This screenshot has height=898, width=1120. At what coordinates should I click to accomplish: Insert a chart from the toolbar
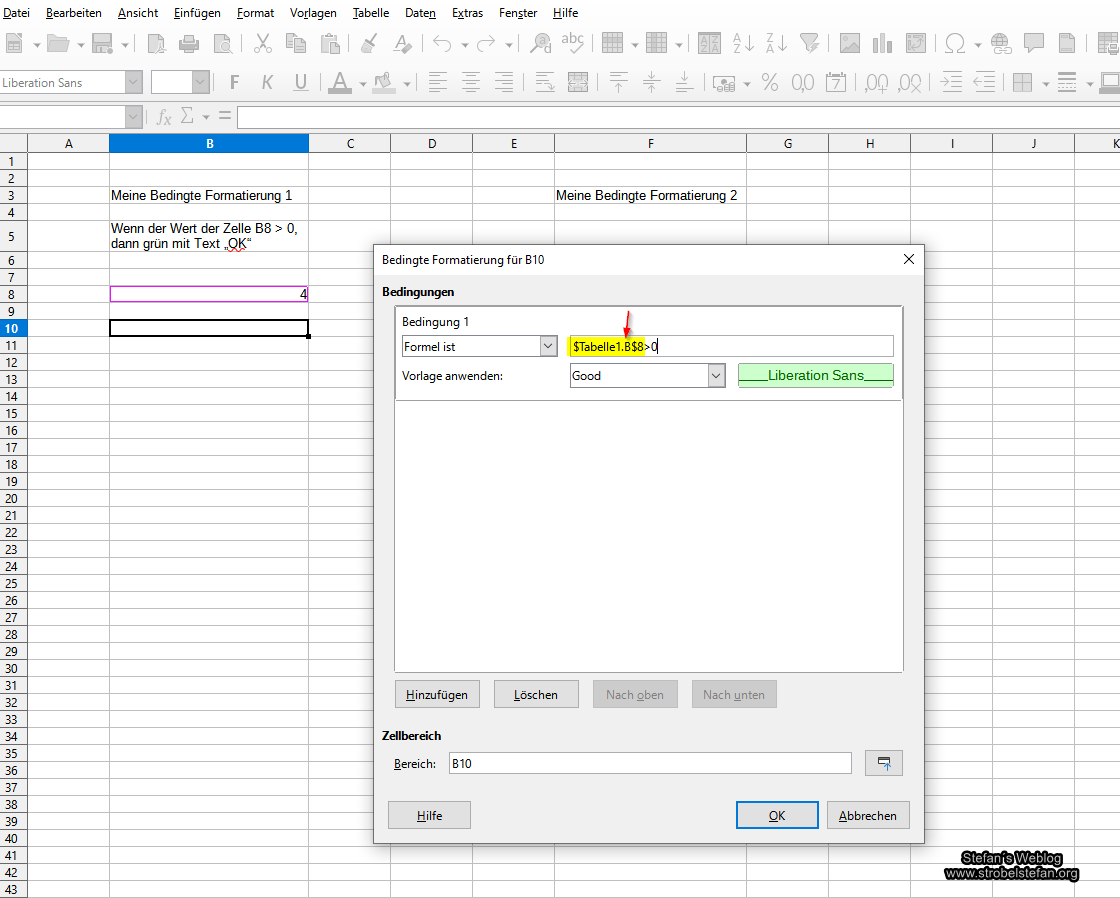[881, 44]
